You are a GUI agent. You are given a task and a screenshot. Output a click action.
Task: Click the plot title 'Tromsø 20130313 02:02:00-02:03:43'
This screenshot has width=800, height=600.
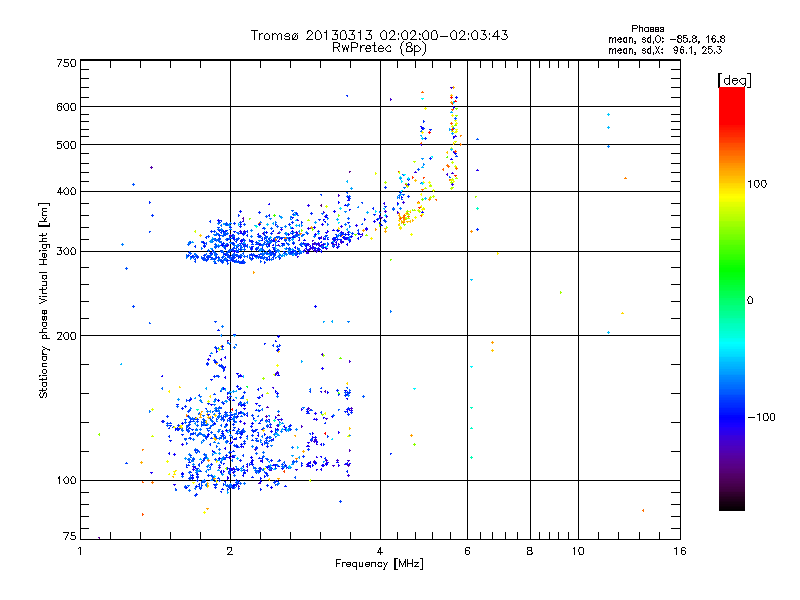(x=379, y=35)
